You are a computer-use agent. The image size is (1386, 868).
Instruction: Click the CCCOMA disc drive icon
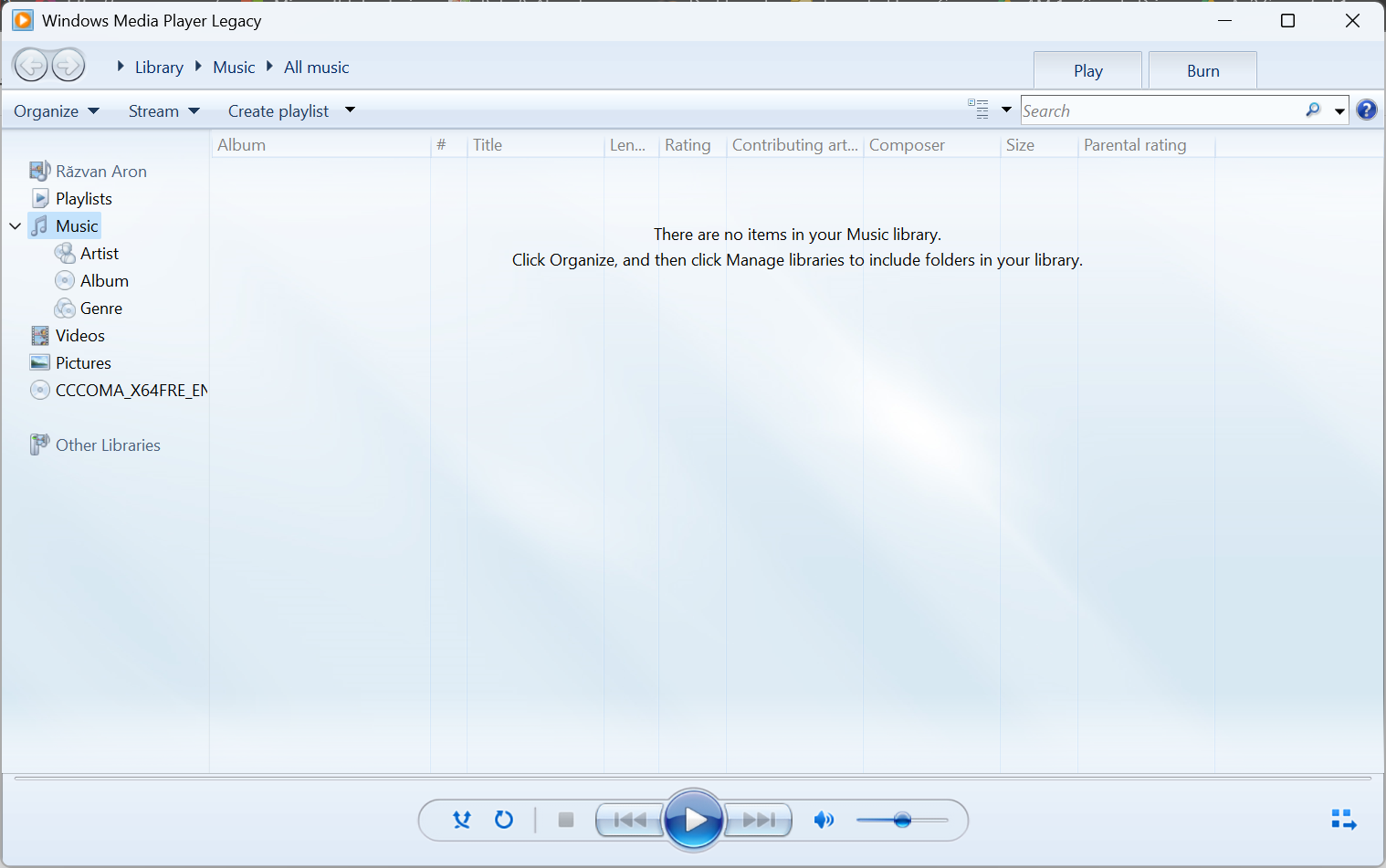[40, 390]
